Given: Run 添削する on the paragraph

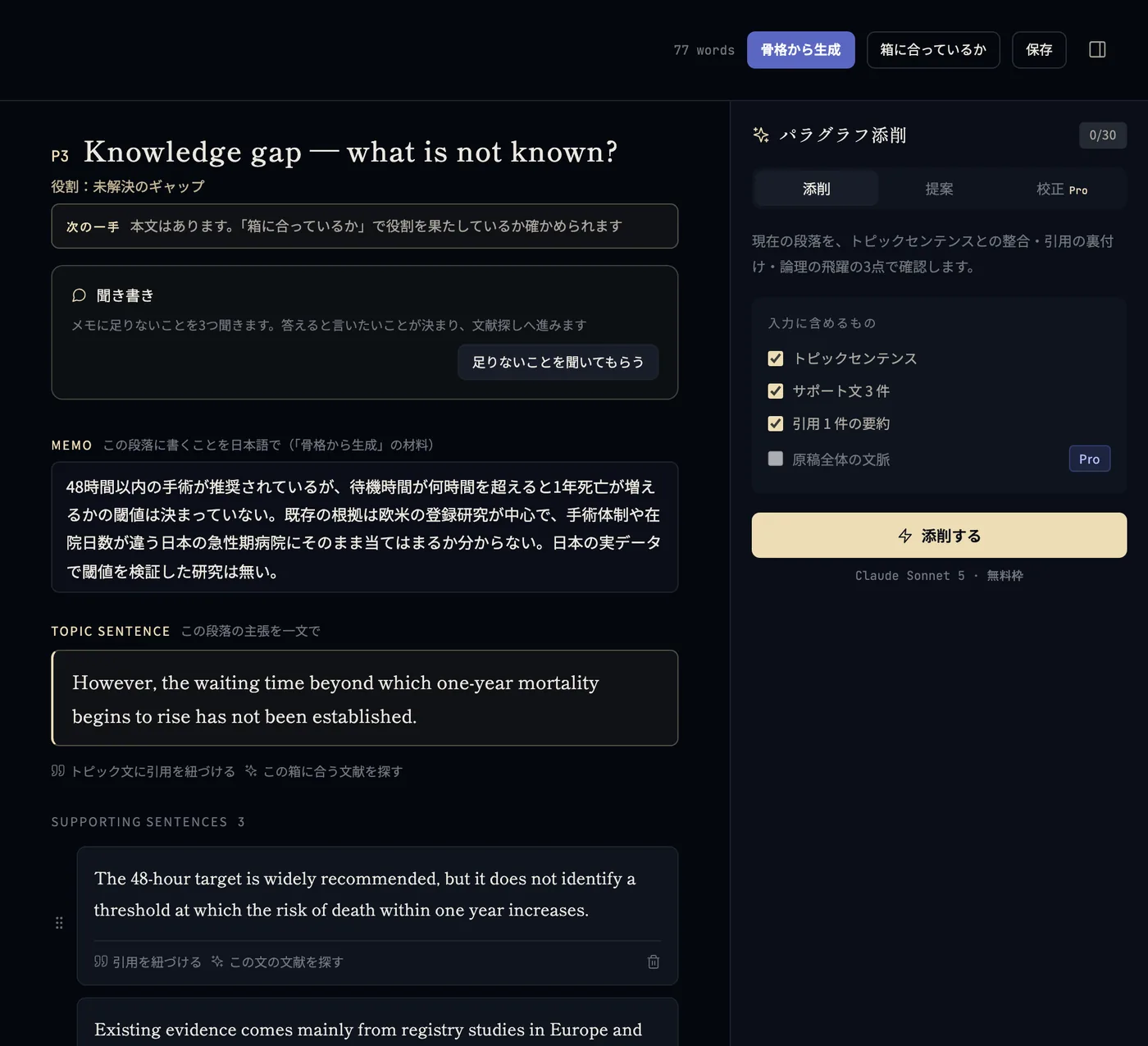Looking at the screenshot, I should tap(939, 536).
